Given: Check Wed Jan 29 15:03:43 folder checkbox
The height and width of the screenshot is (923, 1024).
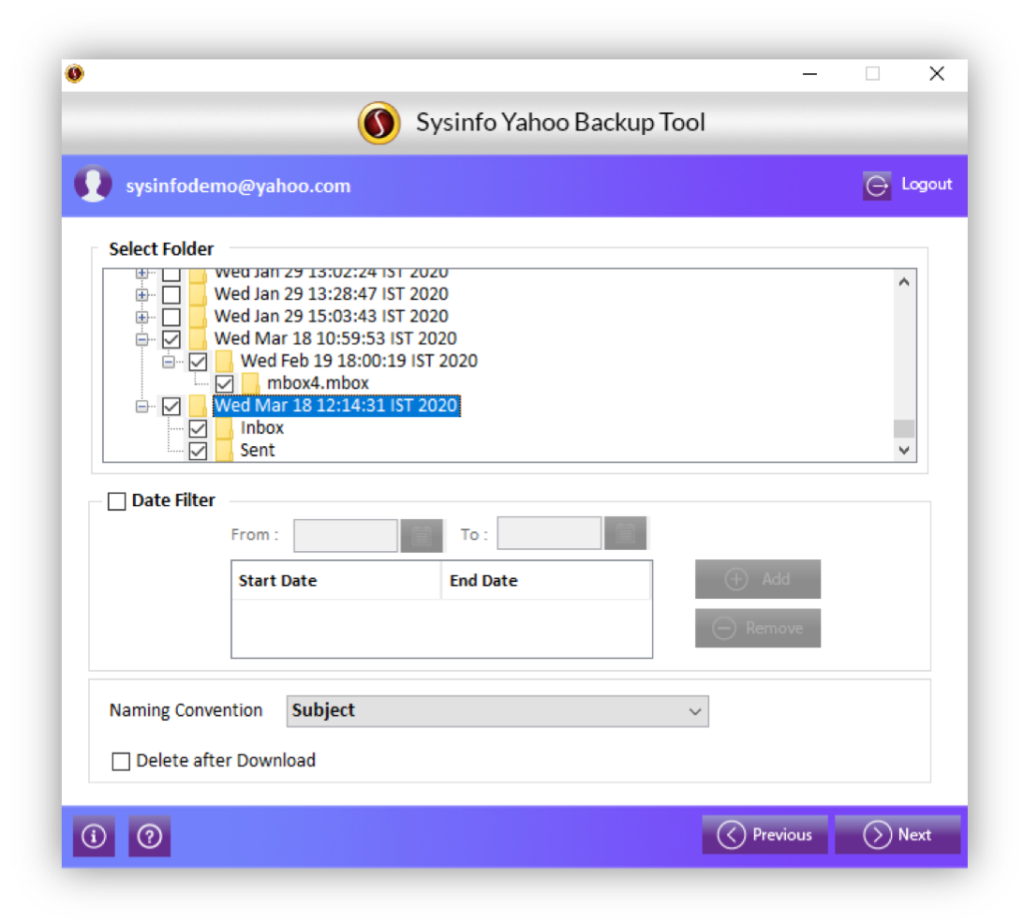Looking at the screenshot, I should [x=172, y=317].
